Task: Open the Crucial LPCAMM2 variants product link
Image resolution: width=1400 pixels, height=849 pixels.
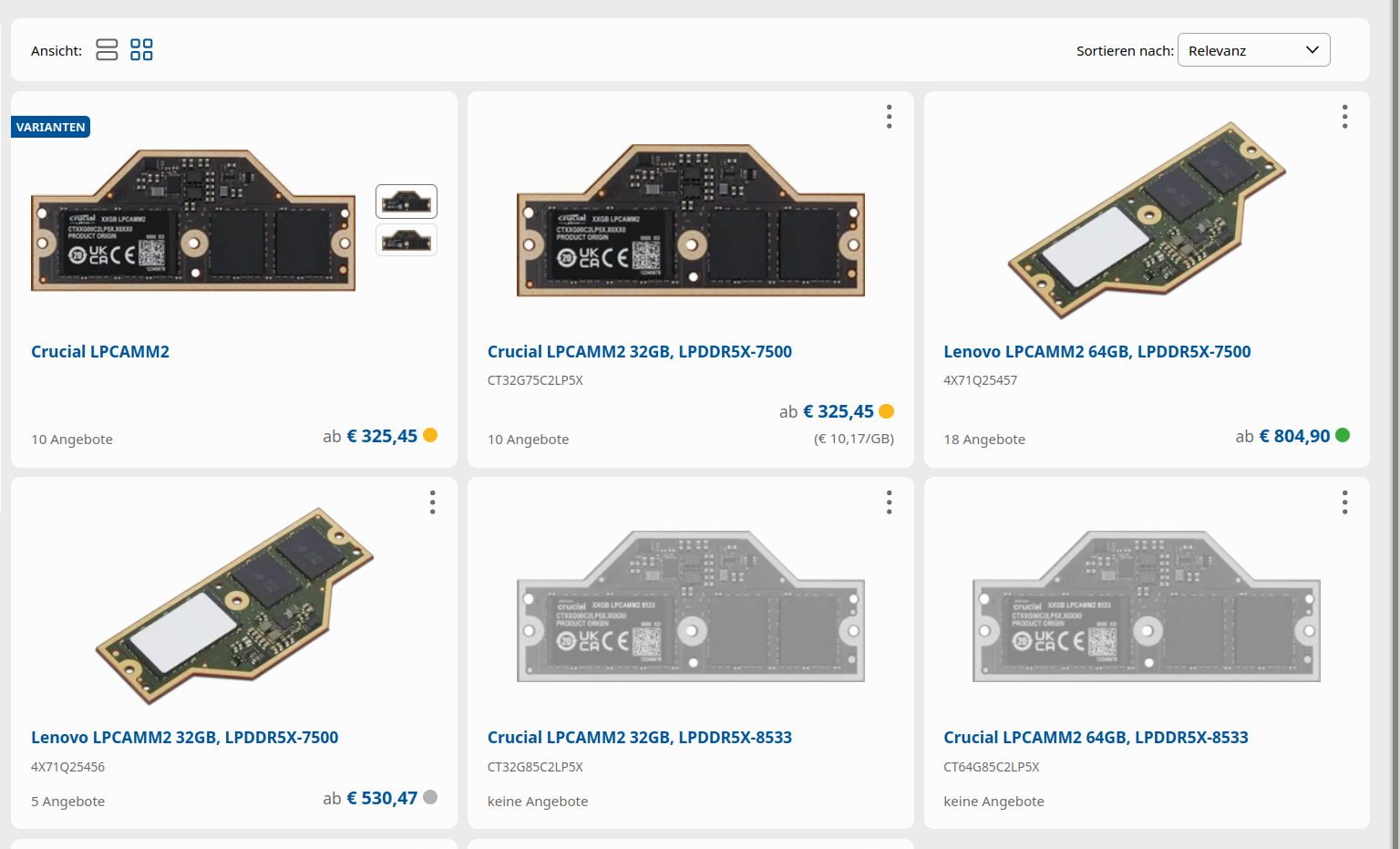Action: (100, 352)
